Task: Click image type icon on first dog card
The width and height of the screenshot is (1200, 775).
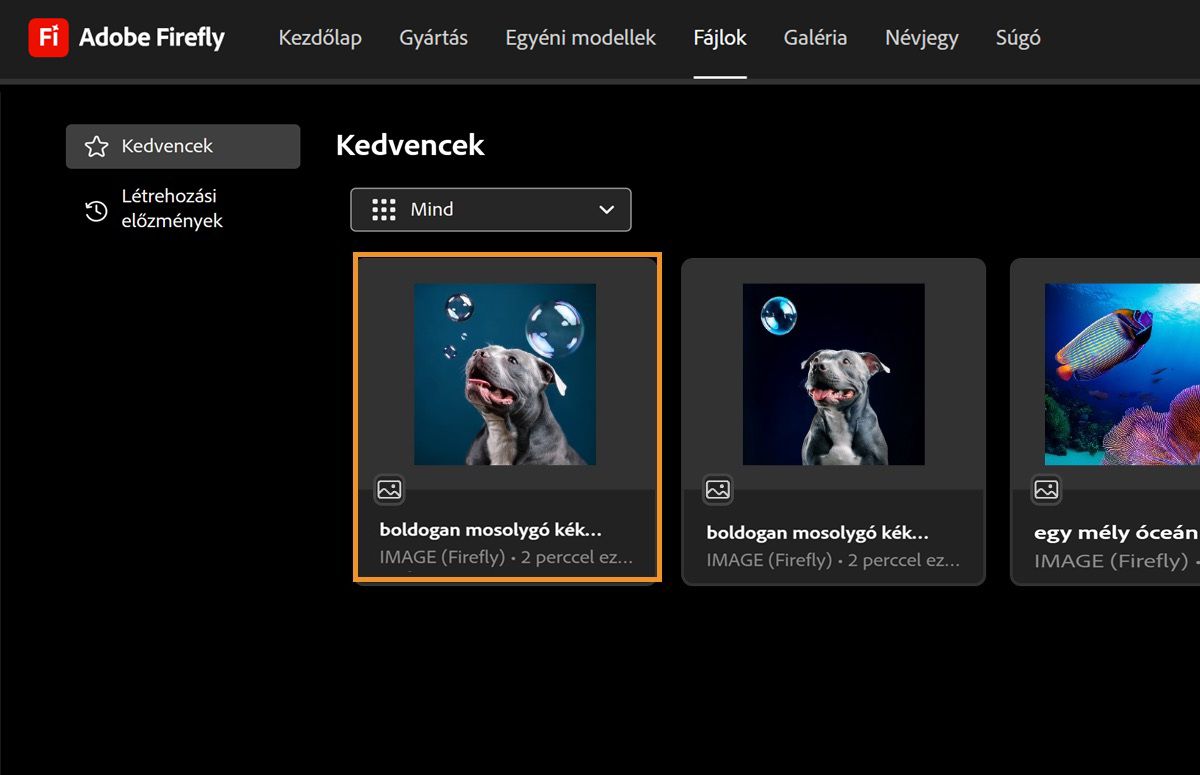Action: click(390, 489)
